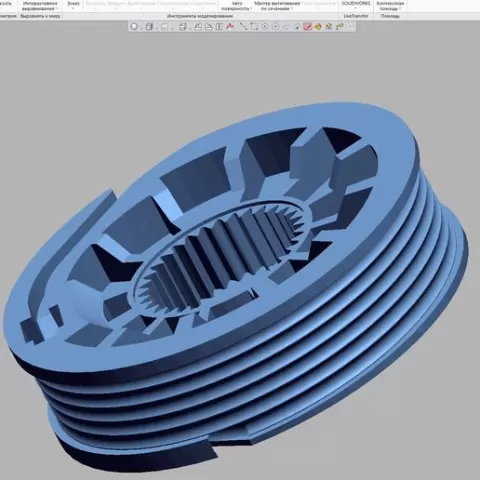Click the red pencil sketch icon
This screenshot has width=480, height=480.
pos(308,27)
